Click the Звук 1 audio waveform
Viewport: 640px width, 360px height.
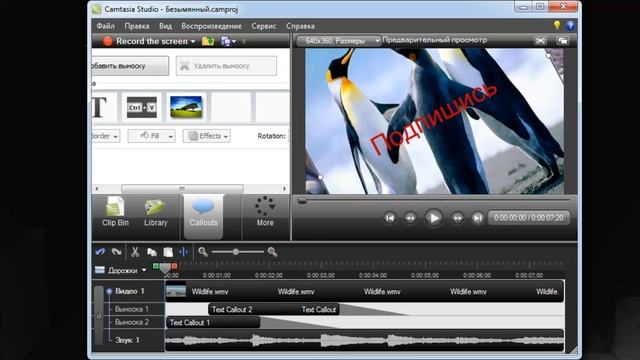364,340
